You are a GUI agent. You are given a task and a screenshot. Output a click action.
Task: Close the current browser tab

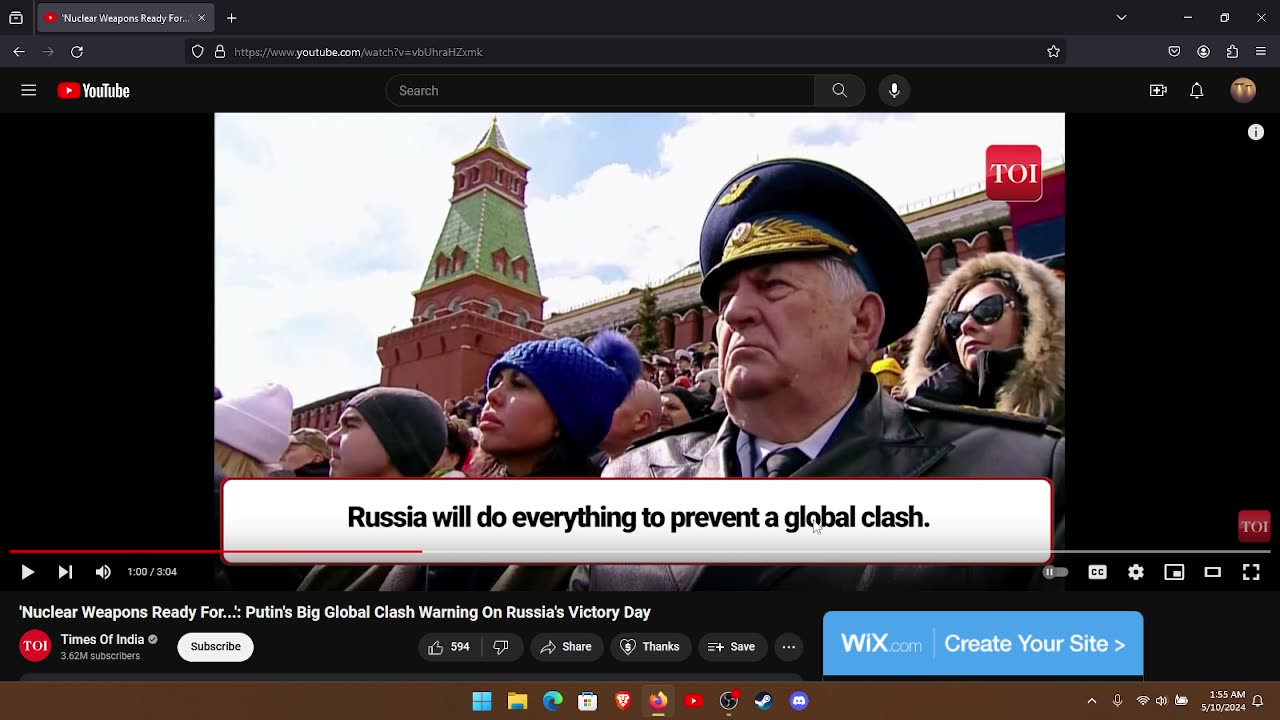[x=201, y=18]
